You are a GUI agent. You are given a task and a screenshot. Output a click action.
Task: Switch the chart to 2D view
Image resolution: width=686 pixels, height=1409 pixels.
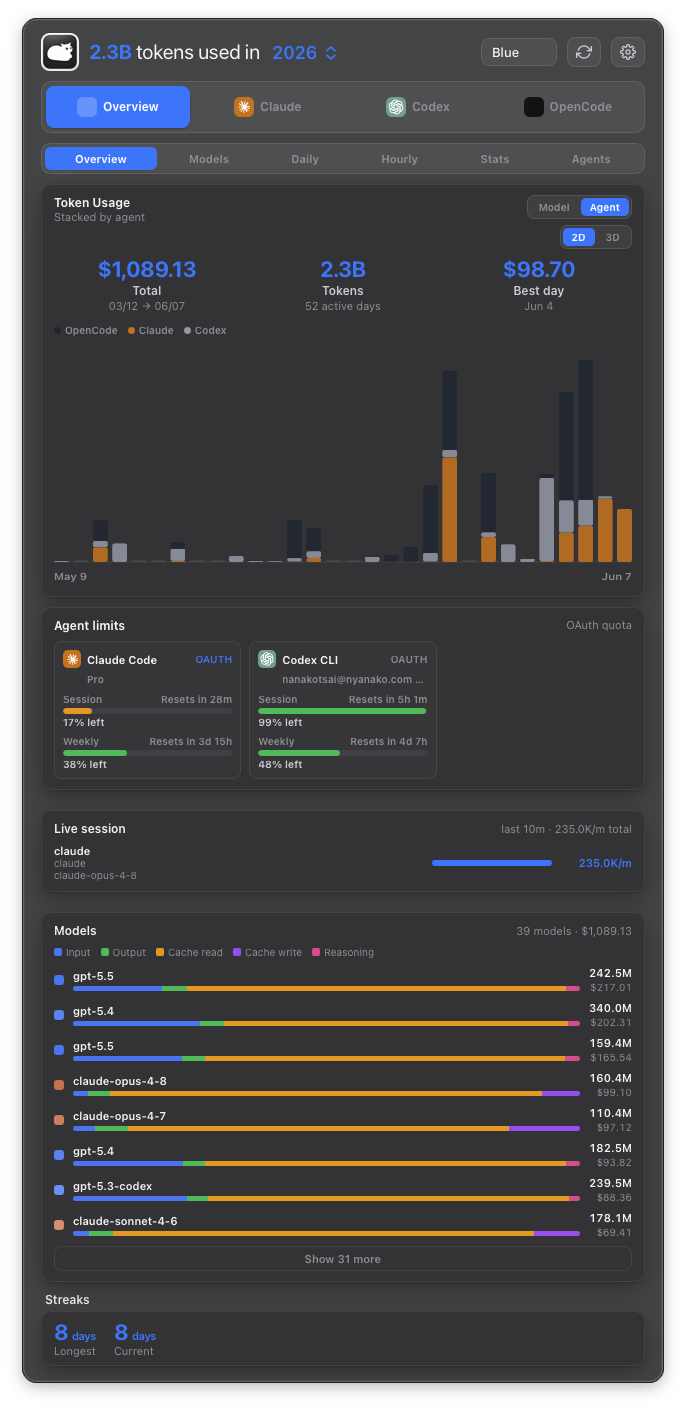point(579,237)
